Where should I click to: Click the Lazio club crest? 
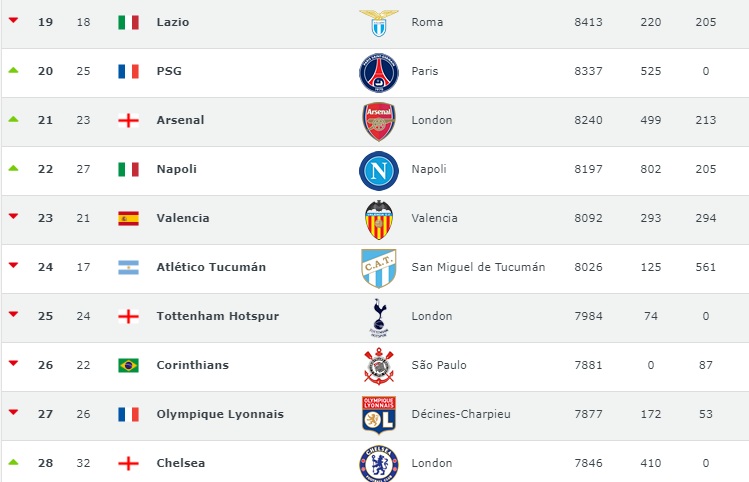point(379,22)
